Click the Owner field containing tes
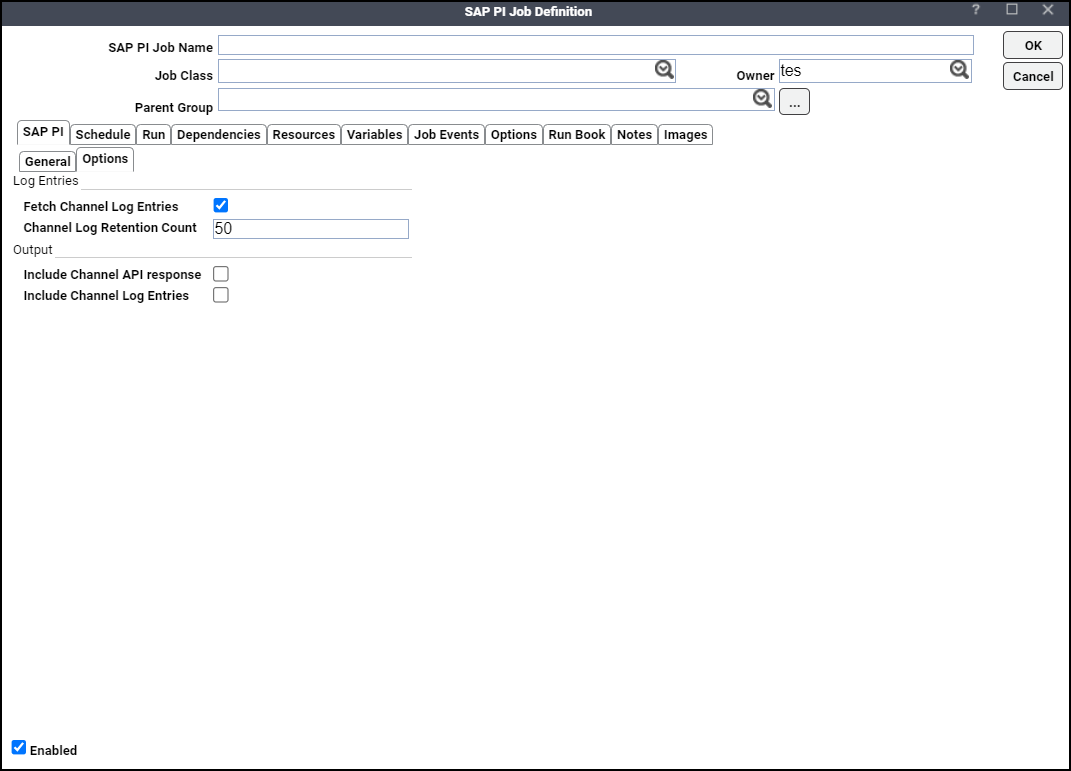Screen dimensions: 1071x771 tap(875, 71)
